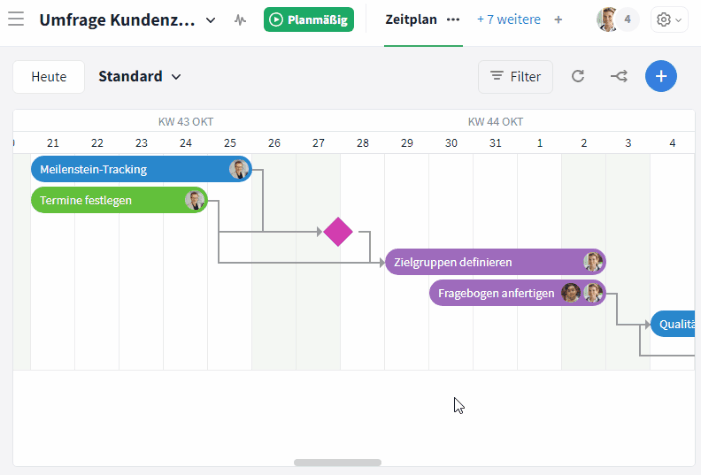Open Zeitplan tab three-dots options
Viewport: 701px width, 475px height.
click(x=453, y=20)
